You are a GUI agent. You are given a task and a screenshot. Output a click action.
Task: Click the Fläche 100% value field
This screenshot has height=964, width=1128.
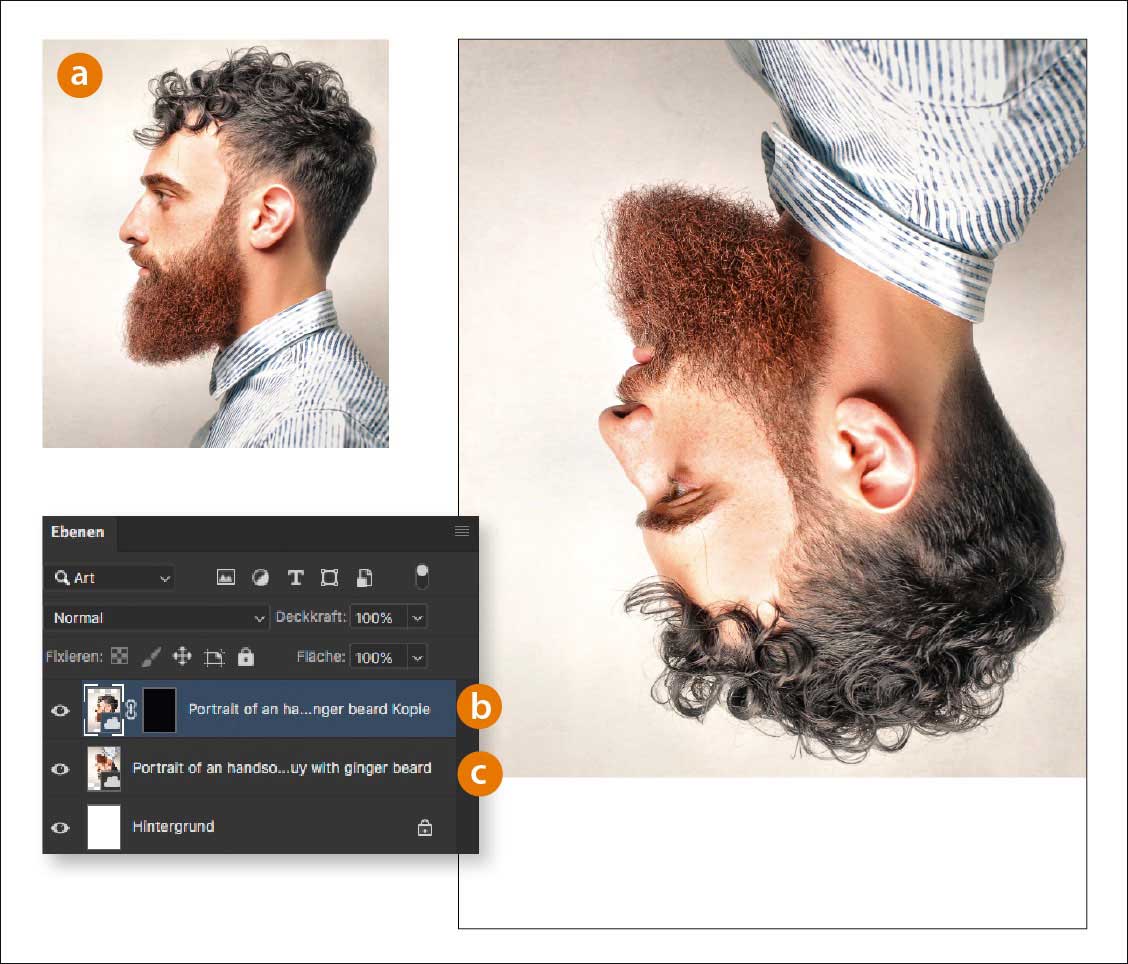tap(378, 657)
